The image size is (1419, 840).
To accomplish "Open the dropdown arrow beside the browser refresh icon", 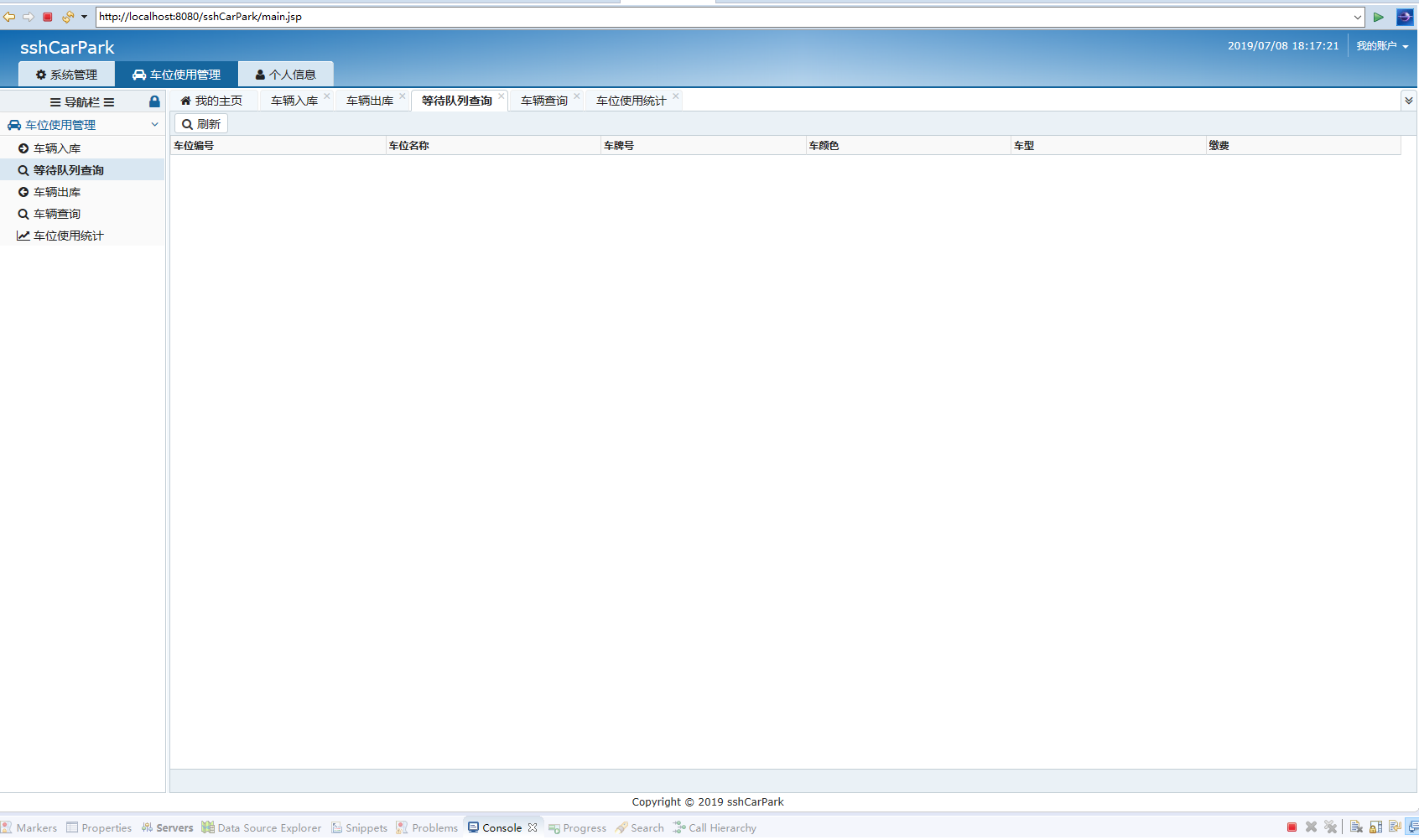I will click(84, 17).
